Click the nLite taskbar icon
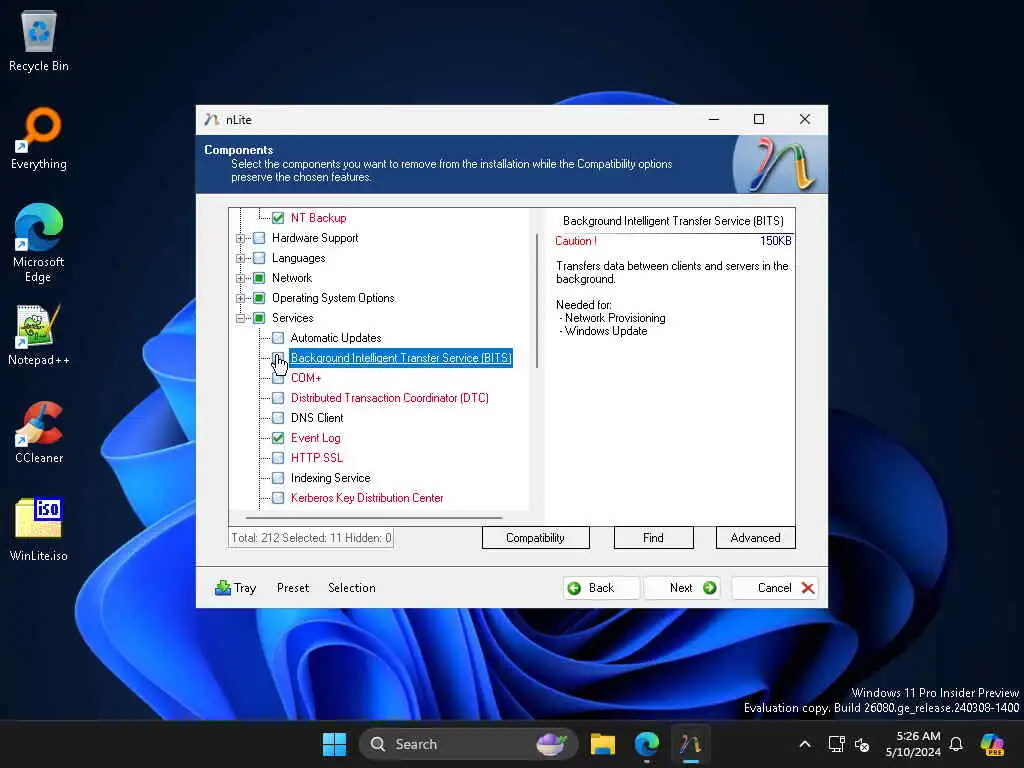The width and height of the screenshot is (1024, 768). [690, 744]
